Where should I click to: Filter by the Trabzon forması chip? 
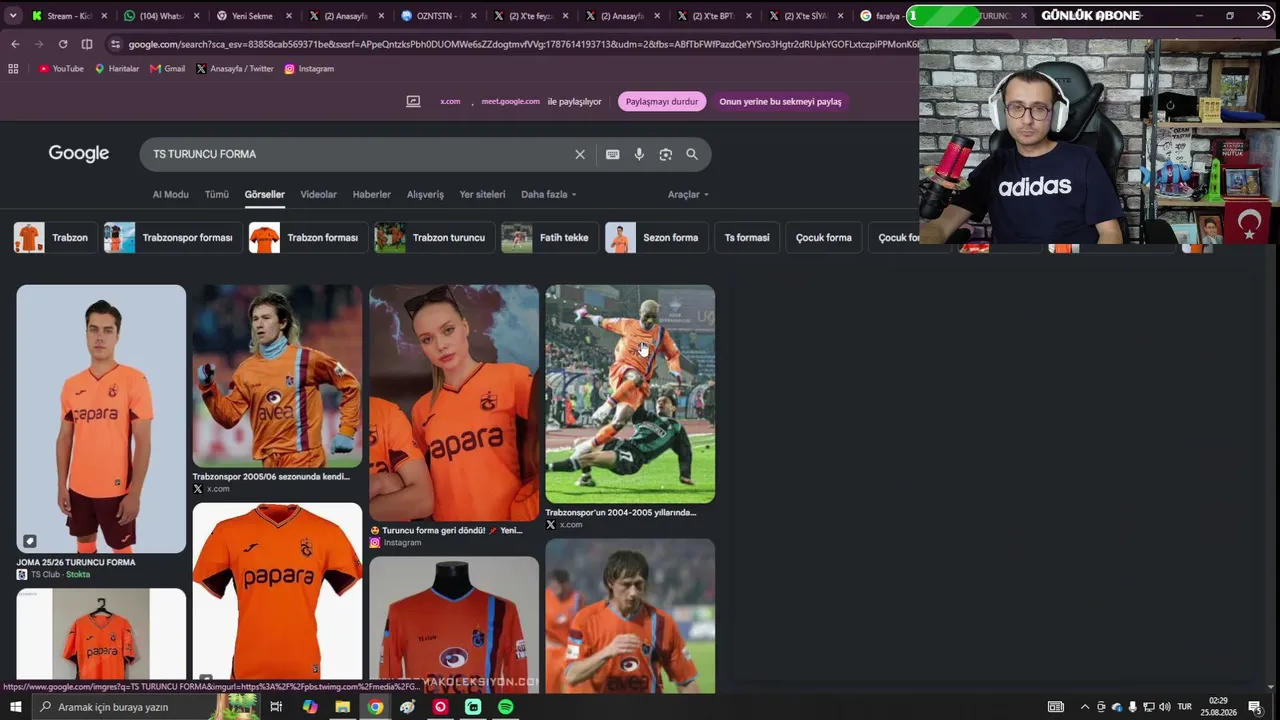click(308, 238)
